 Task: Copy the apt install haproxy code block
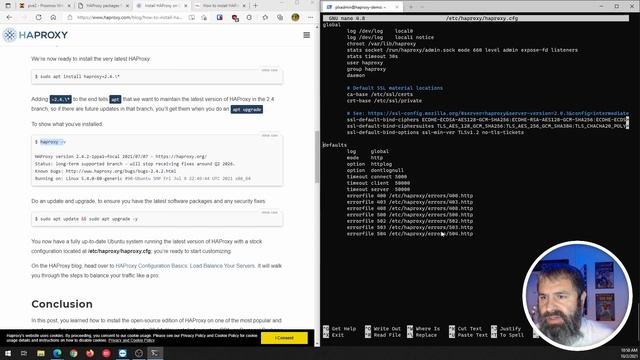point(269,70)
